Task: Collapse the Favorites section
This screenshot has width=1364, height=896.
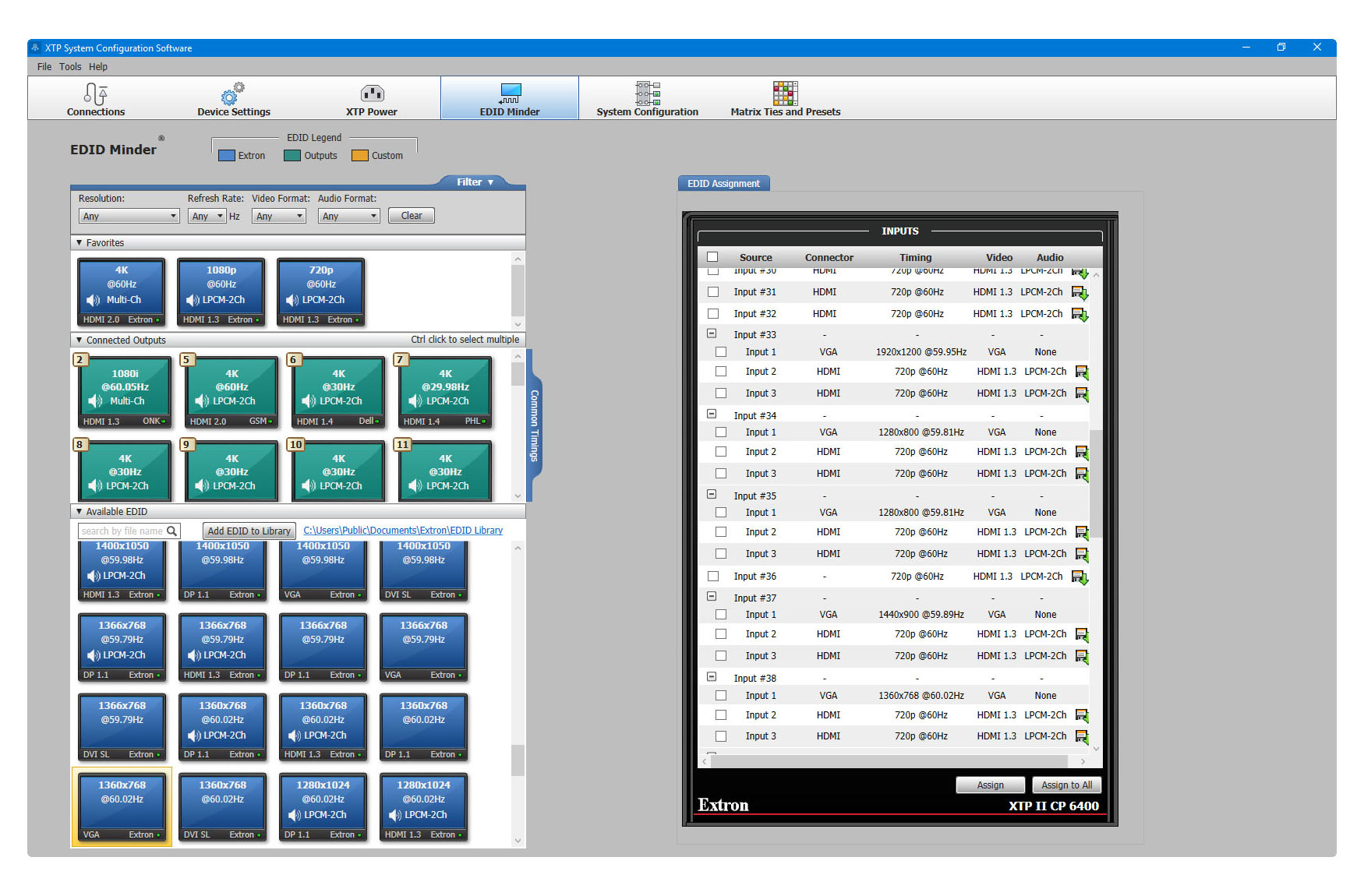Action: 80,243
